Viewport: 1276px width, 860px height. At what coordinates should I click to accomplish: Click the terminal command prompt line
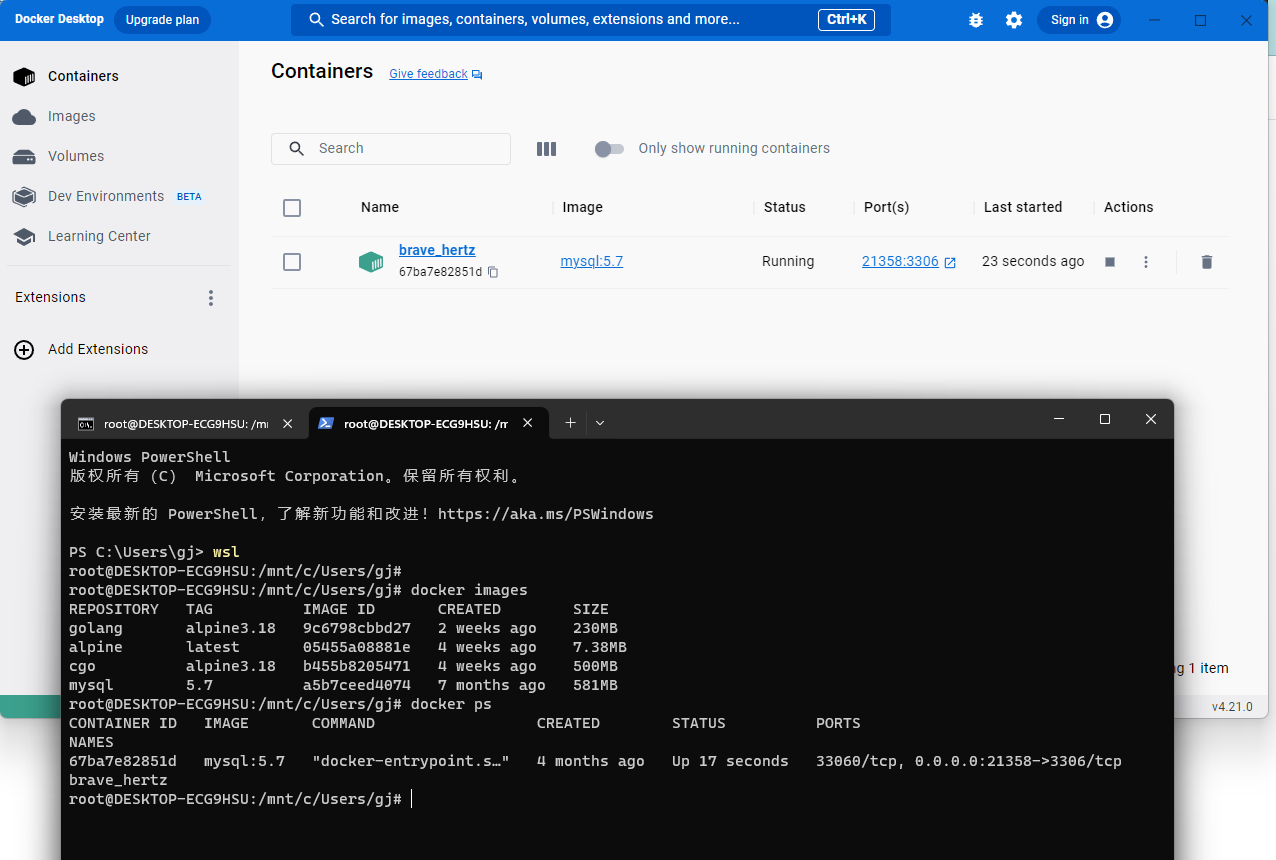point(240,799)
